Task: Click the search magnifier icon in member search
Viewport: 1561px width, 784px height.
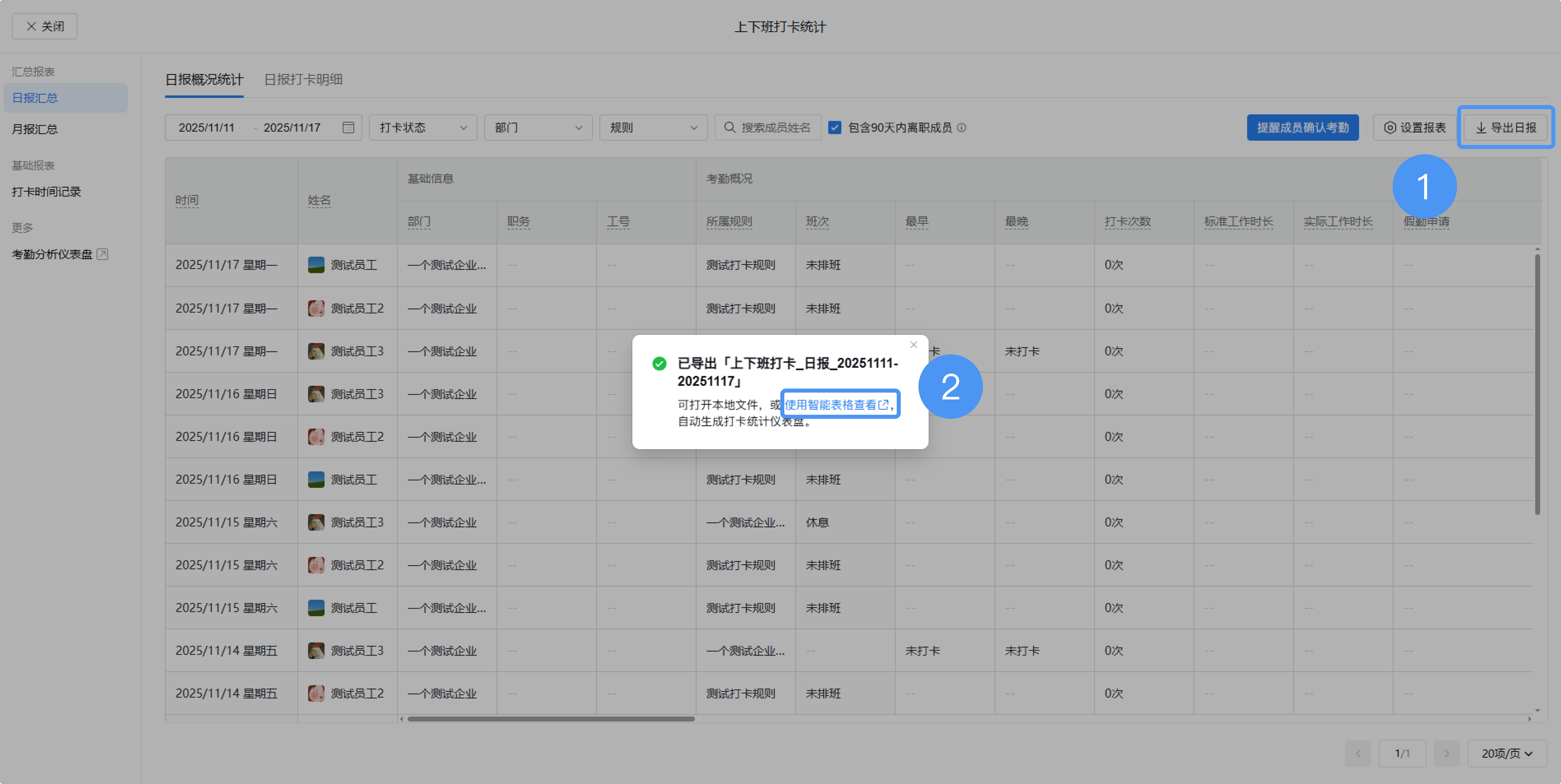Action: pos(730,127)
